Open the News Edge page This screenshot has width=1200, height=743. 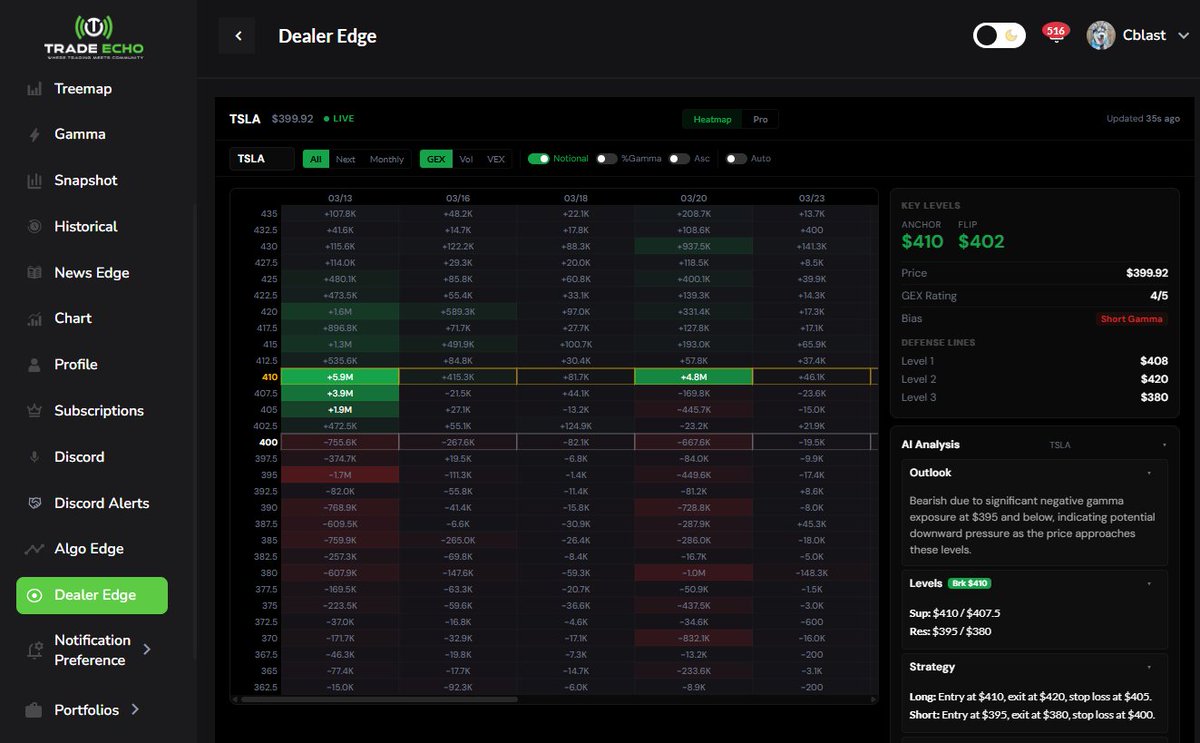click(x=92, y=273)
